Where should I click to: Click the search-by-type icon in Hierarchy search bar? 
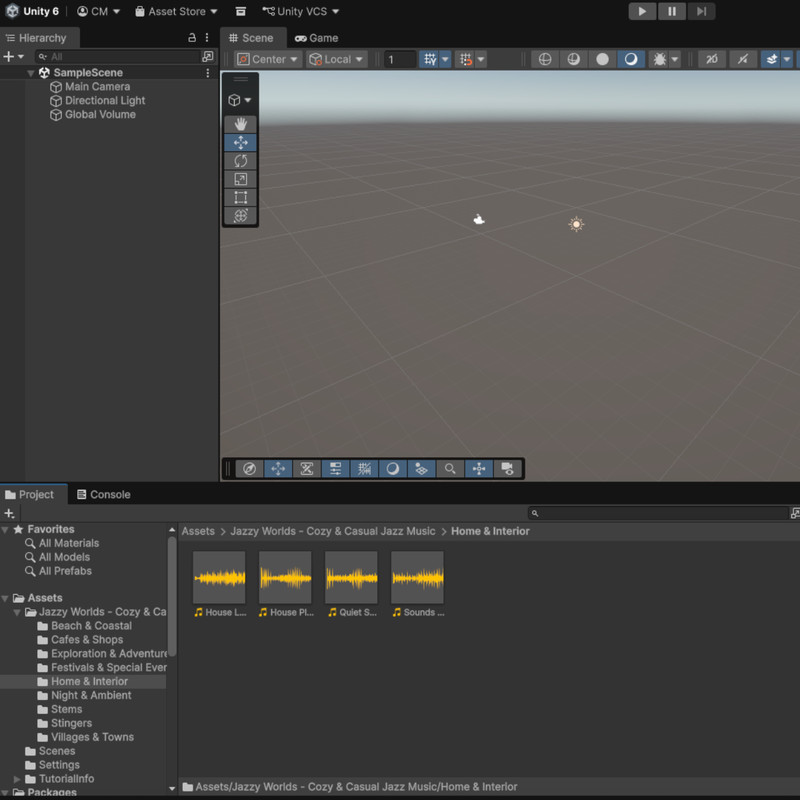[208, 56]
